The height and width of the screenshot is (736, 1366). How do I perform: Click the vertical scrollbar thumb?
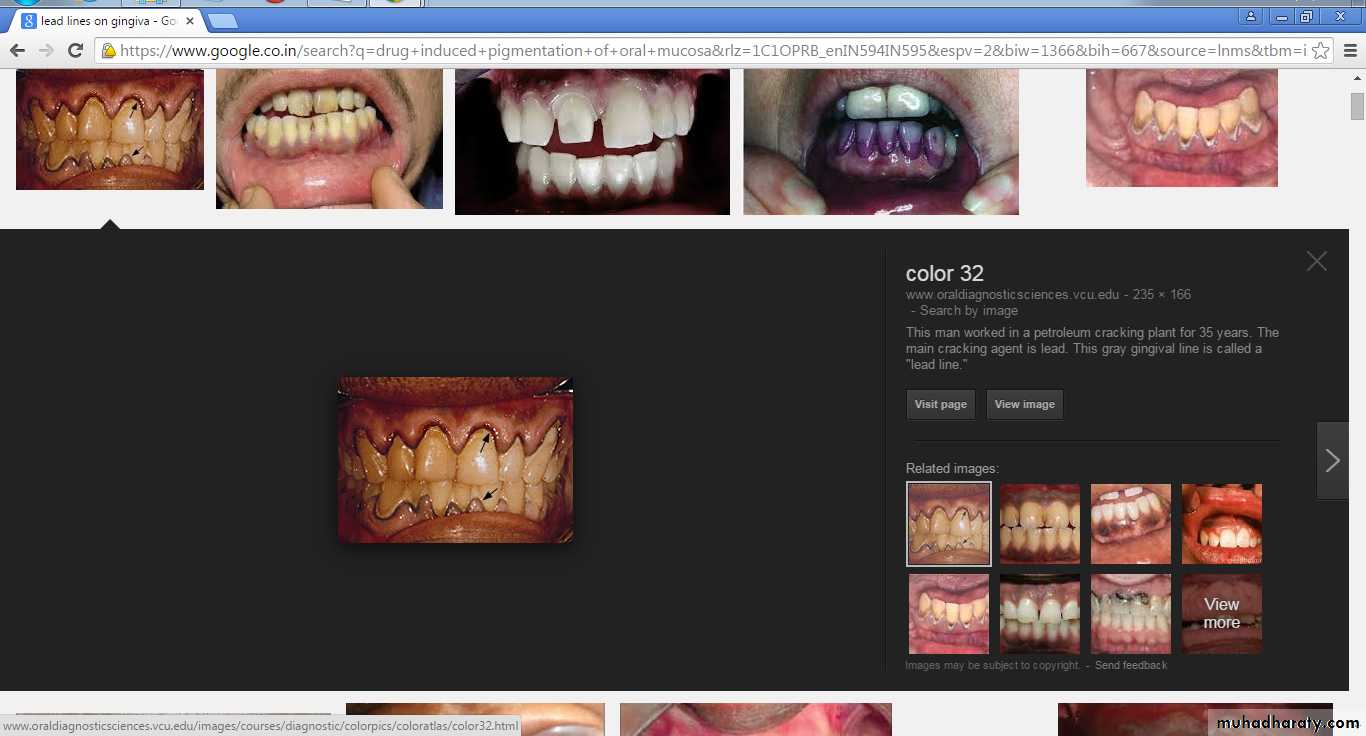click(1357, 106)
